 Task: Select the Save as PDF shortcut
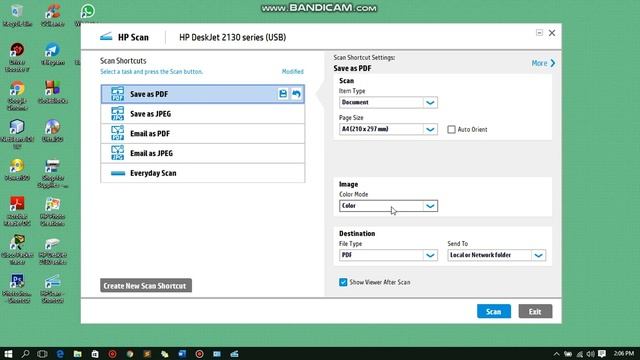point(202,94)
